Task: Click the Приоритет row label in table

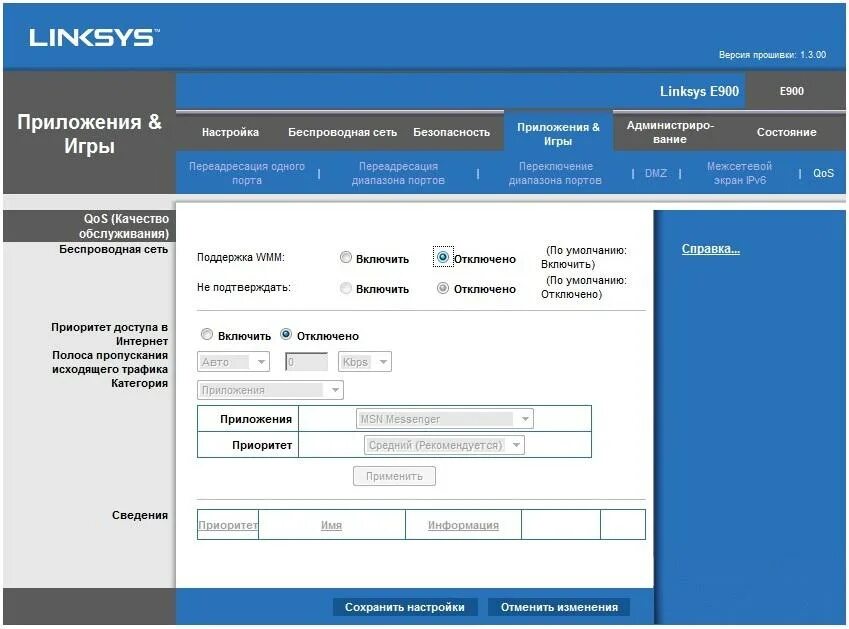Action: click(x=262, y=445)
